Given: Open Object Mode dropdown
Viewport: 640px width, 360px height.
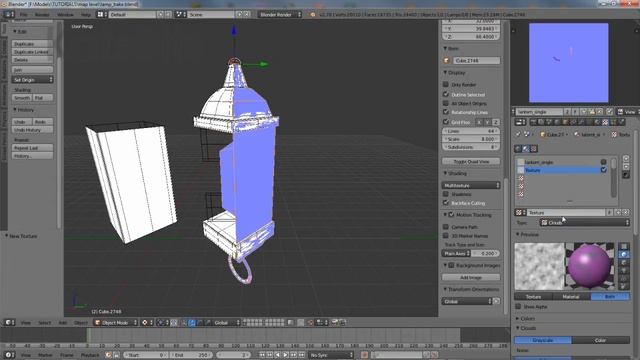Looking at the screenshot, I should (116, 322).
